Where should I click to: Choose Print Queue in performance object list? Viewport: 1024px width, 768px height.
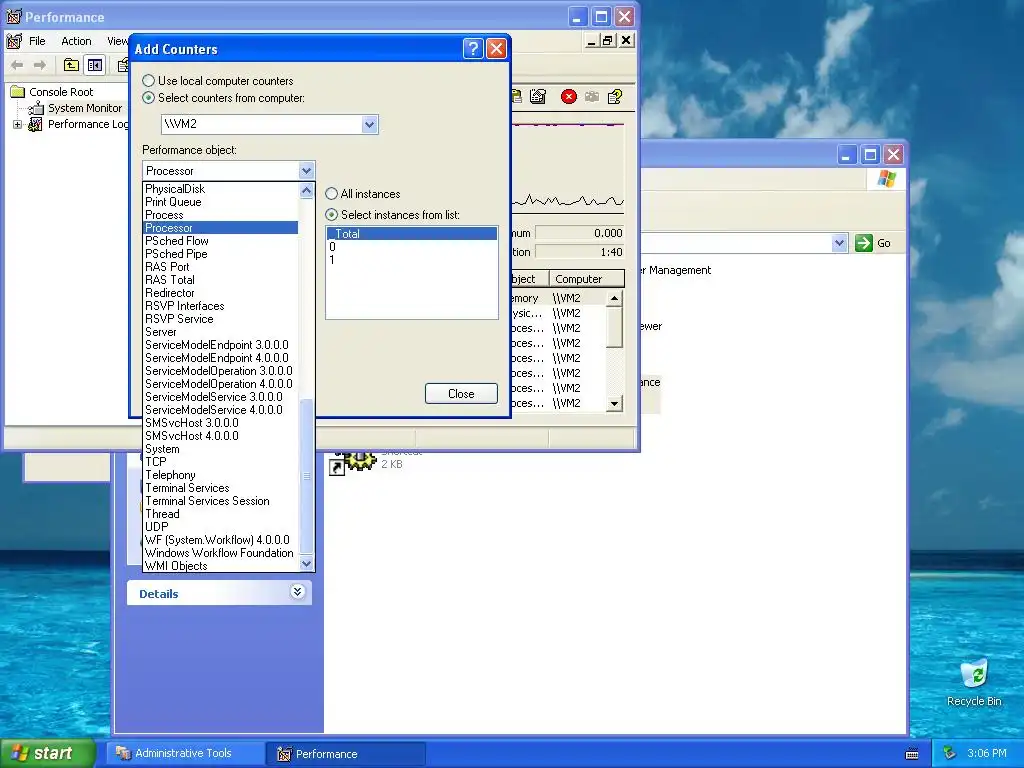[220, 202]
